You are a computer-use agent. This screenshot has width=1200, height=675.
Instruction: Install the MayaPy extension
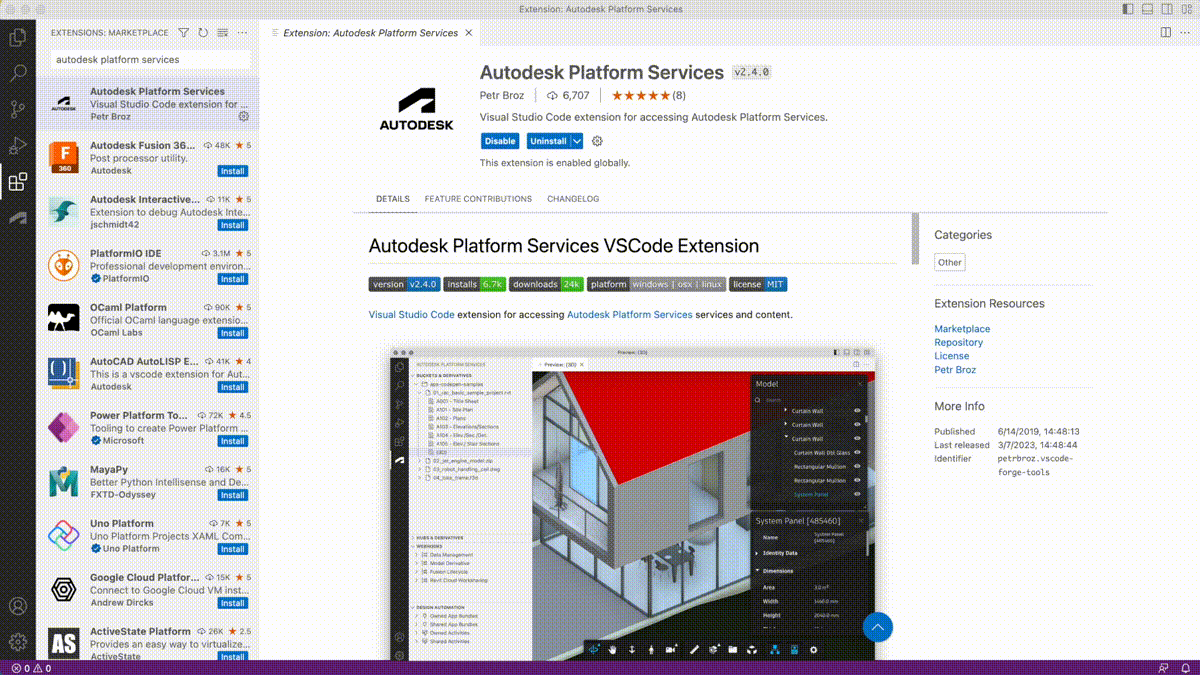click(x=233, y=495)
